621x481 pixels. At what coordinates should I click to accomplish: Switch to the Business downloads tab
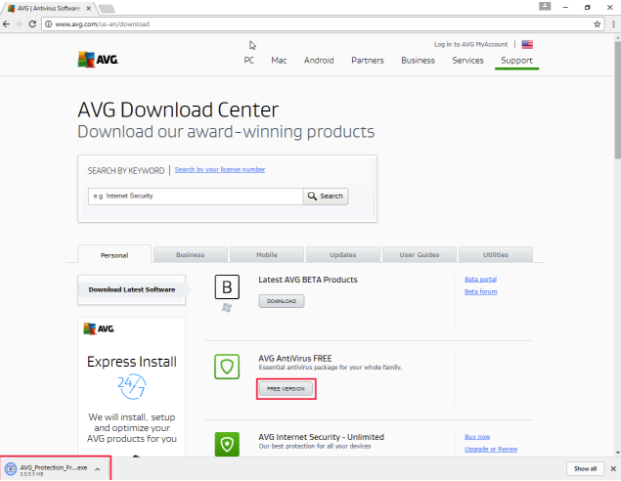click(x=190, y=255)
